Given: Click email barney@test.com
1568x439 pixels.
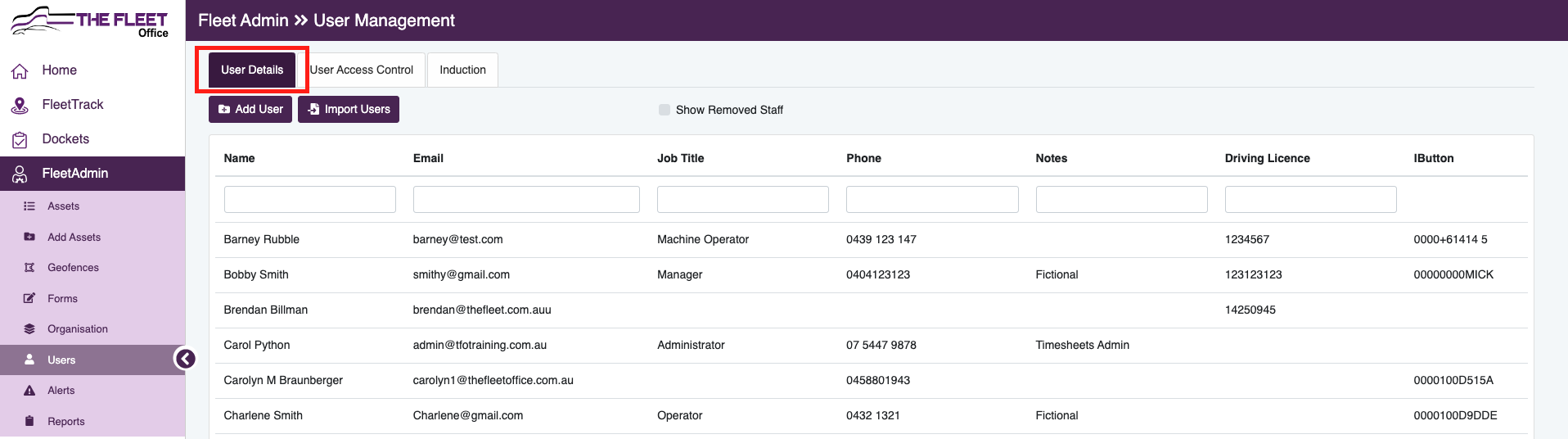Looking at the screenshot, I should [x=457, y=239].
